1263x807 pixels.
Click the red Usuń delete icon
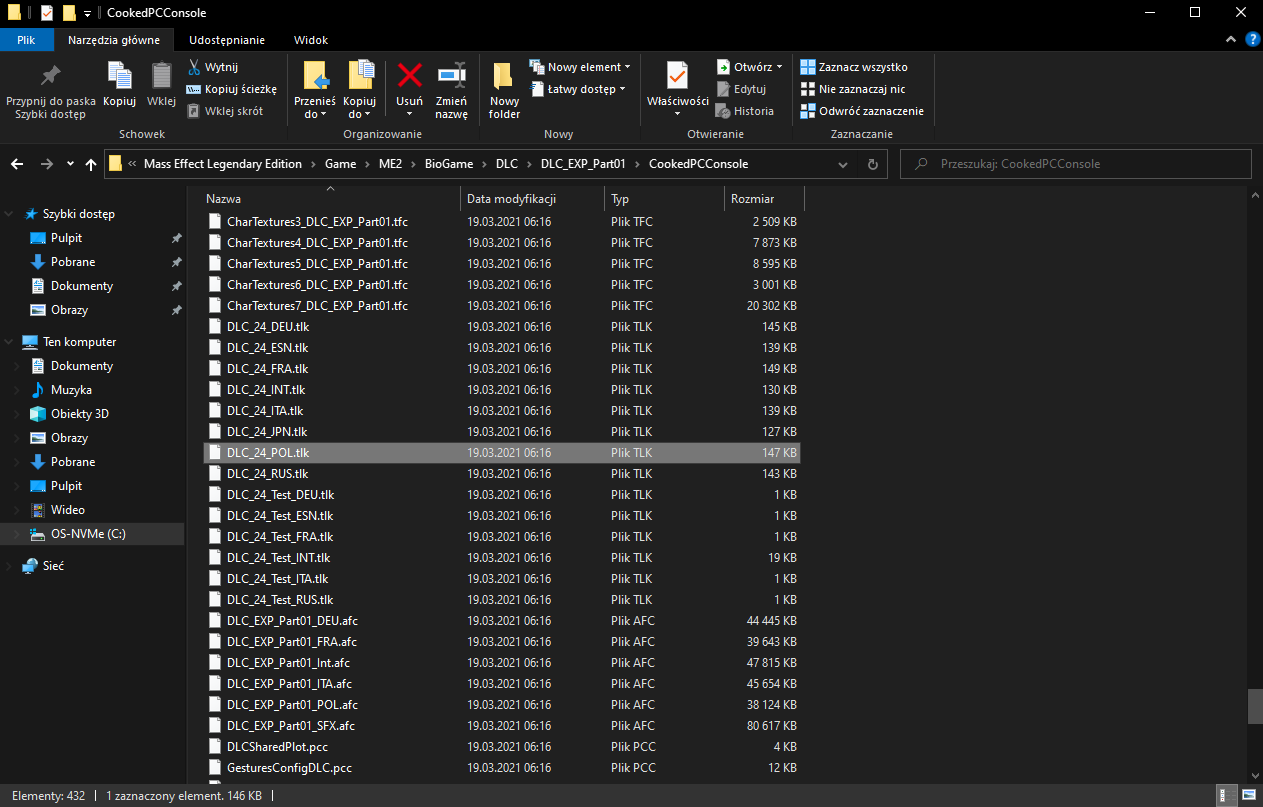coord(409,75)
